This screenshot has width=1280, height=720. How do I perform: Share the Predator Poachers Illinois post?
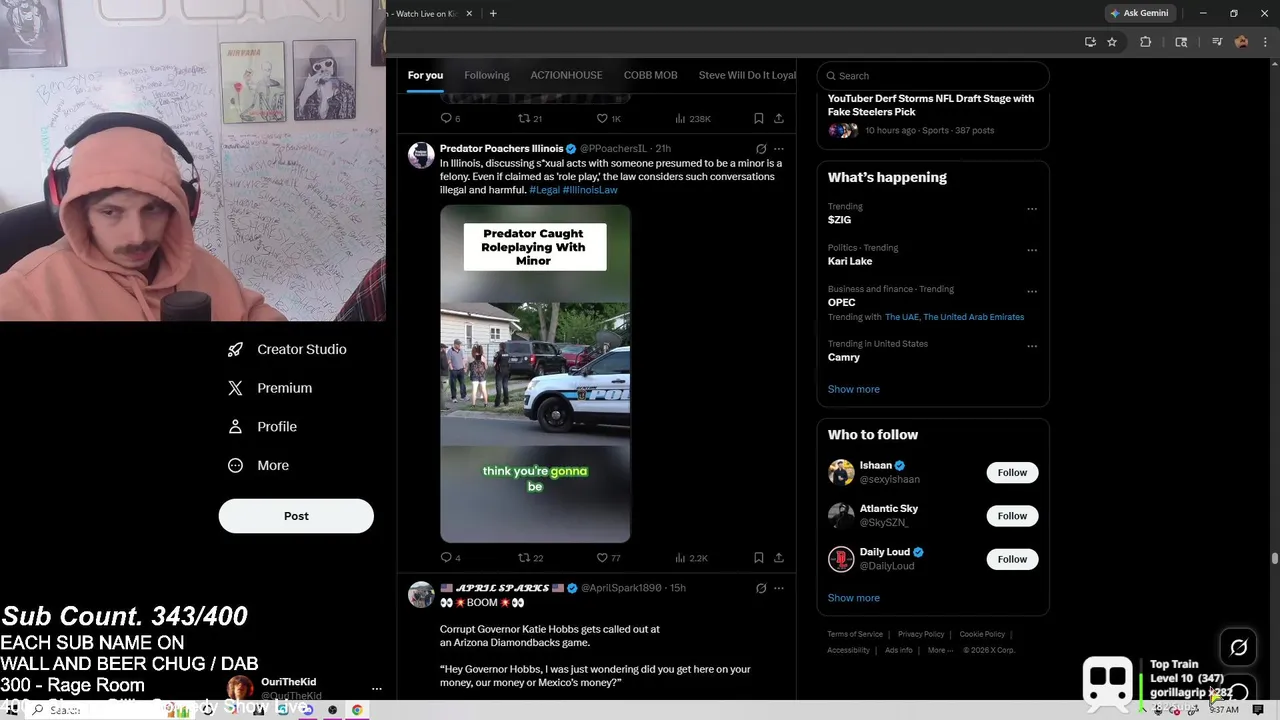779,558
